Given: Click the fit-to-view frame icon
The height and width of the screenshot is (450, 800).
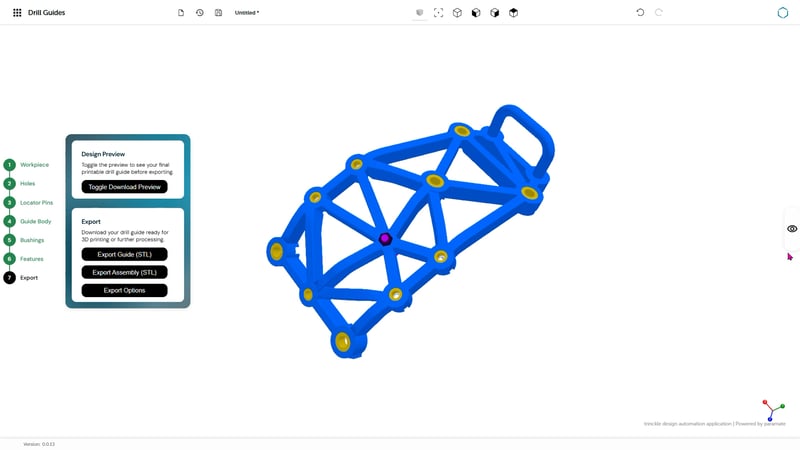Looking at the screenshot, I should (x=438, y=13).
